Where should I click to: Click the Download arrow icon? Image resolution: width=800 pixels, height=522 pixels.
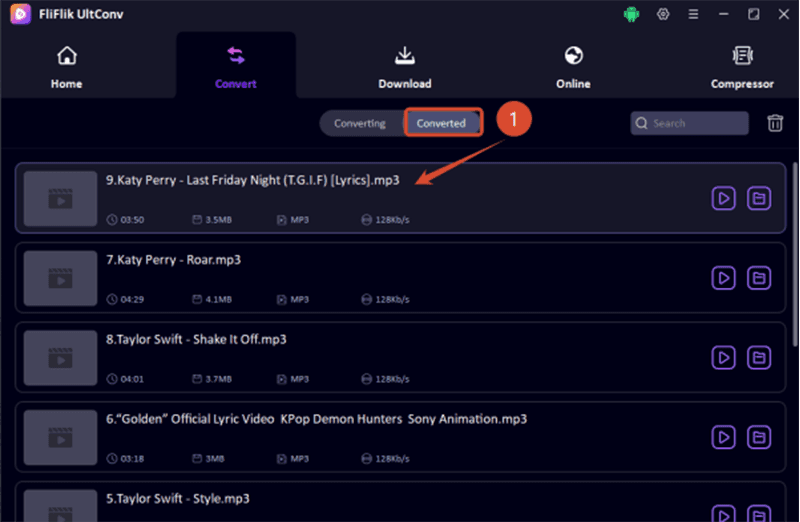click(x=405, y=56)
